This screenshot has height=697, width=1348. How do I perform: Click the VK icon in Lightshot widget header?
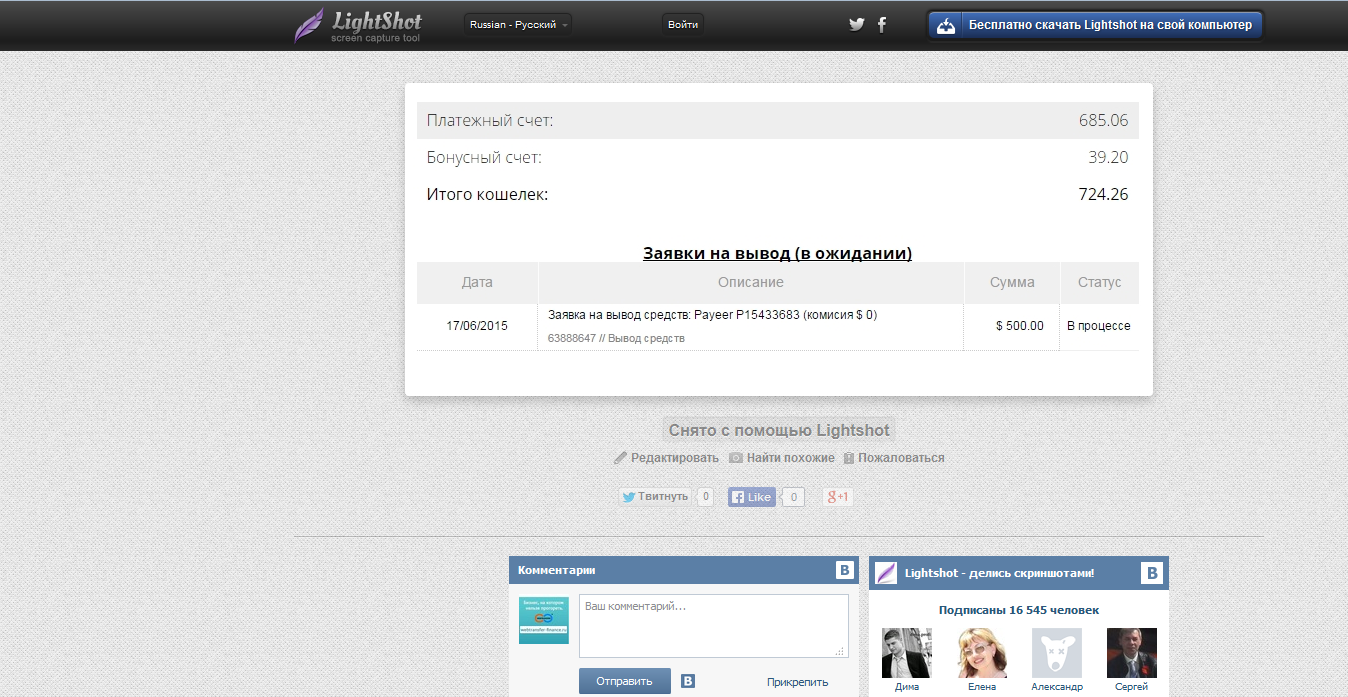click(x=1152, y=573)
